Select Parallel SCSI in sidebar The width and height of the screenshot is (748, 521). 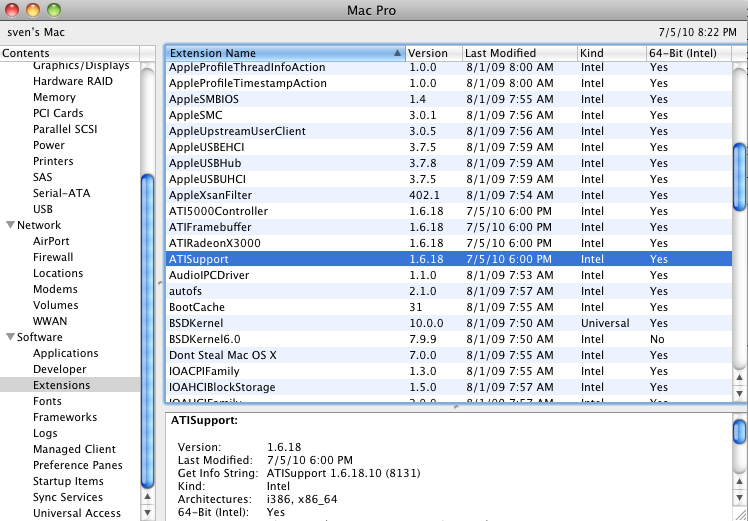tap(65, 129)
